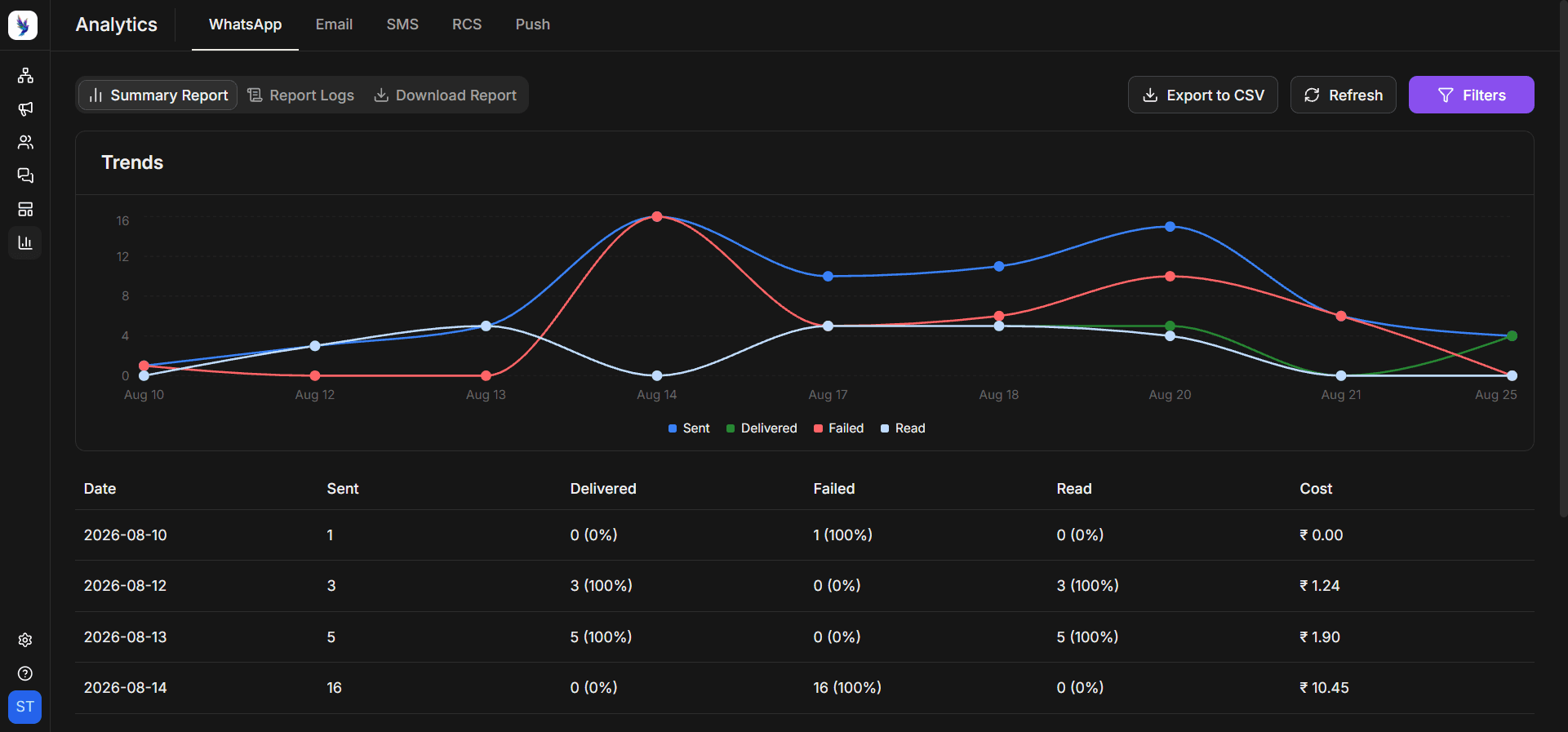Screen dimensions: 1568x732
Task: Switch to the Email tab
Action: point(334,24)
